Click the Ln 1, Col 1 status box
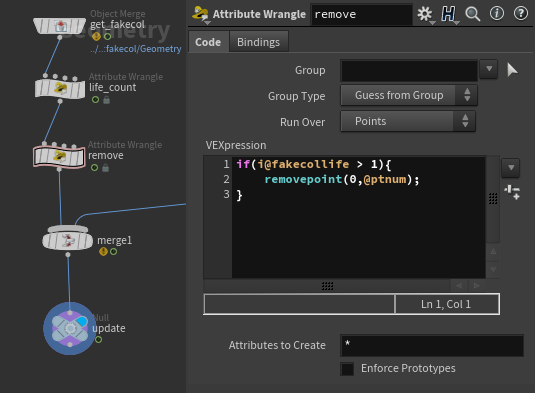 [x=447, y=304]
